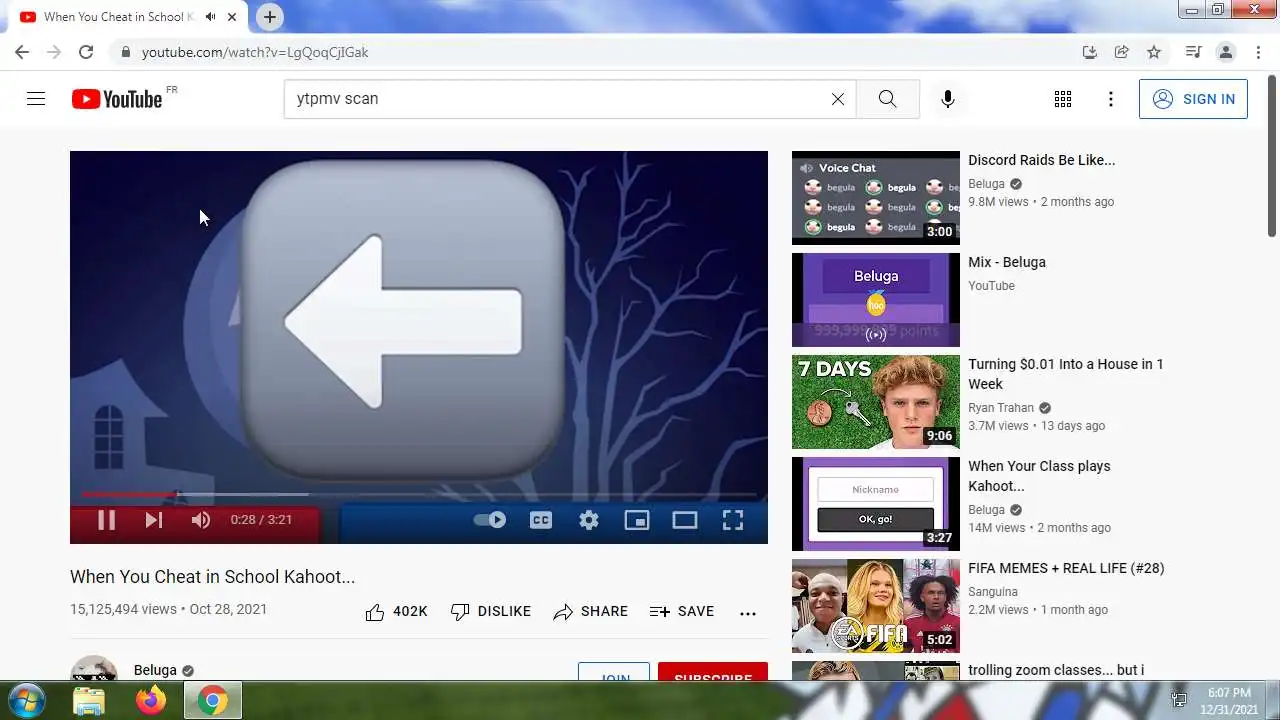Share this page from the address bar
The height and width of the screenshot is (720, 1280).
click(x=1122, y=52)
